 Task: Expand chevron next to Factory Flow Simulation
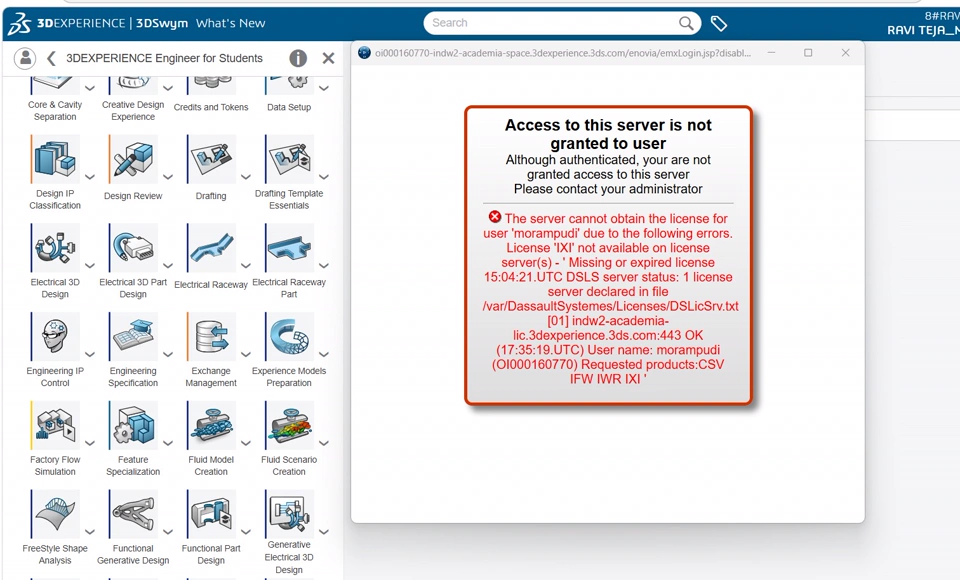tap(90, 443)
